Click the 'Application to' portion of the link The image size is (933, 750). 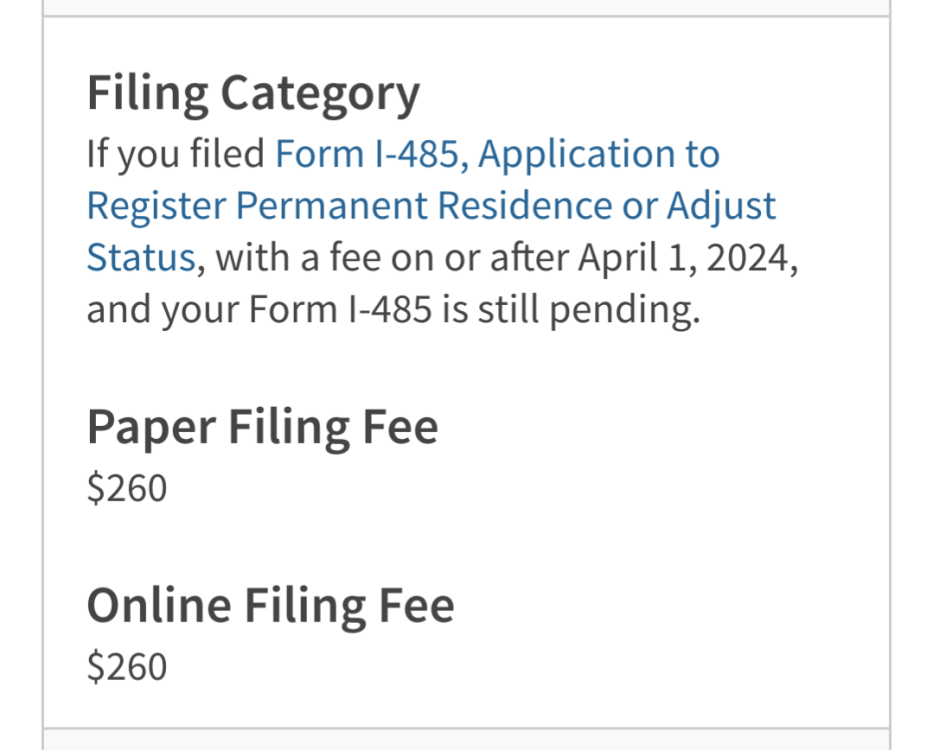pos(599,154)
